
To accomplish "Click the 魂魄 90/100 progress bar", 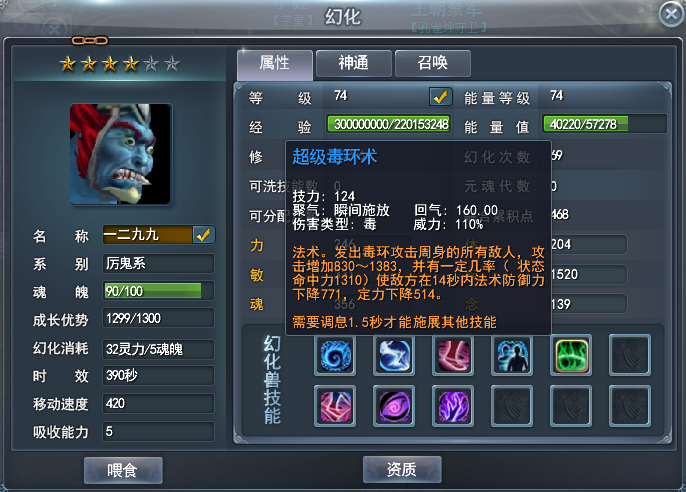I will point(158,291).
